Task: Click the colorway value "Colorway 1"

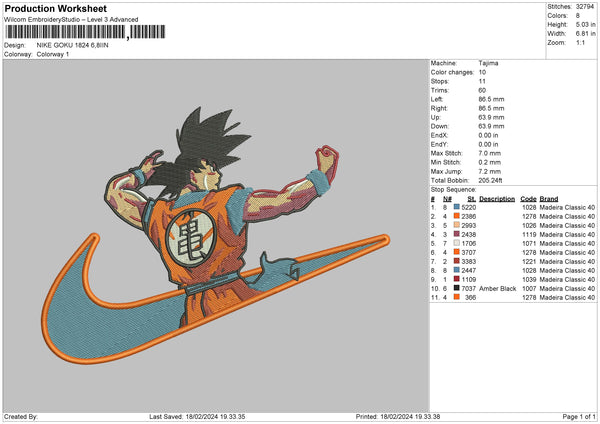Action: [x=53, y=54]
